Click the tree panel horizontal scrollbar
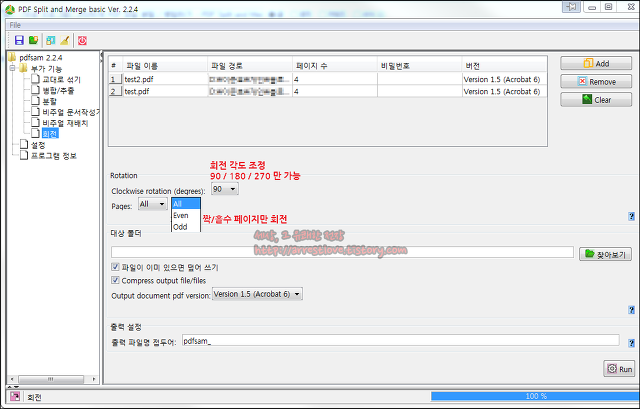 [51, 379]
